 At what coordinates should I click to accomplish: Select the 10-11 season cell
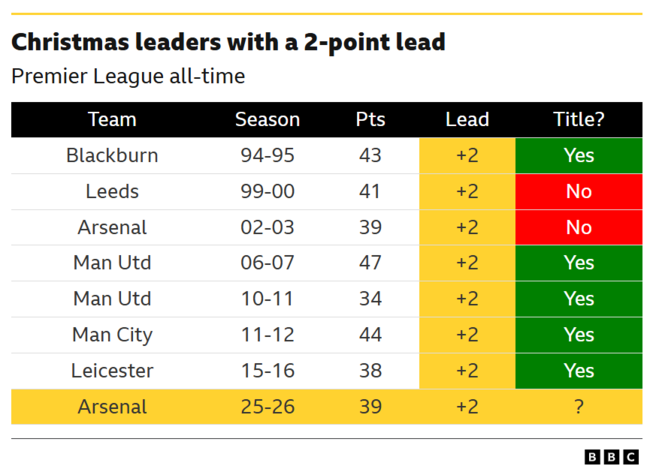click(267, 299)
